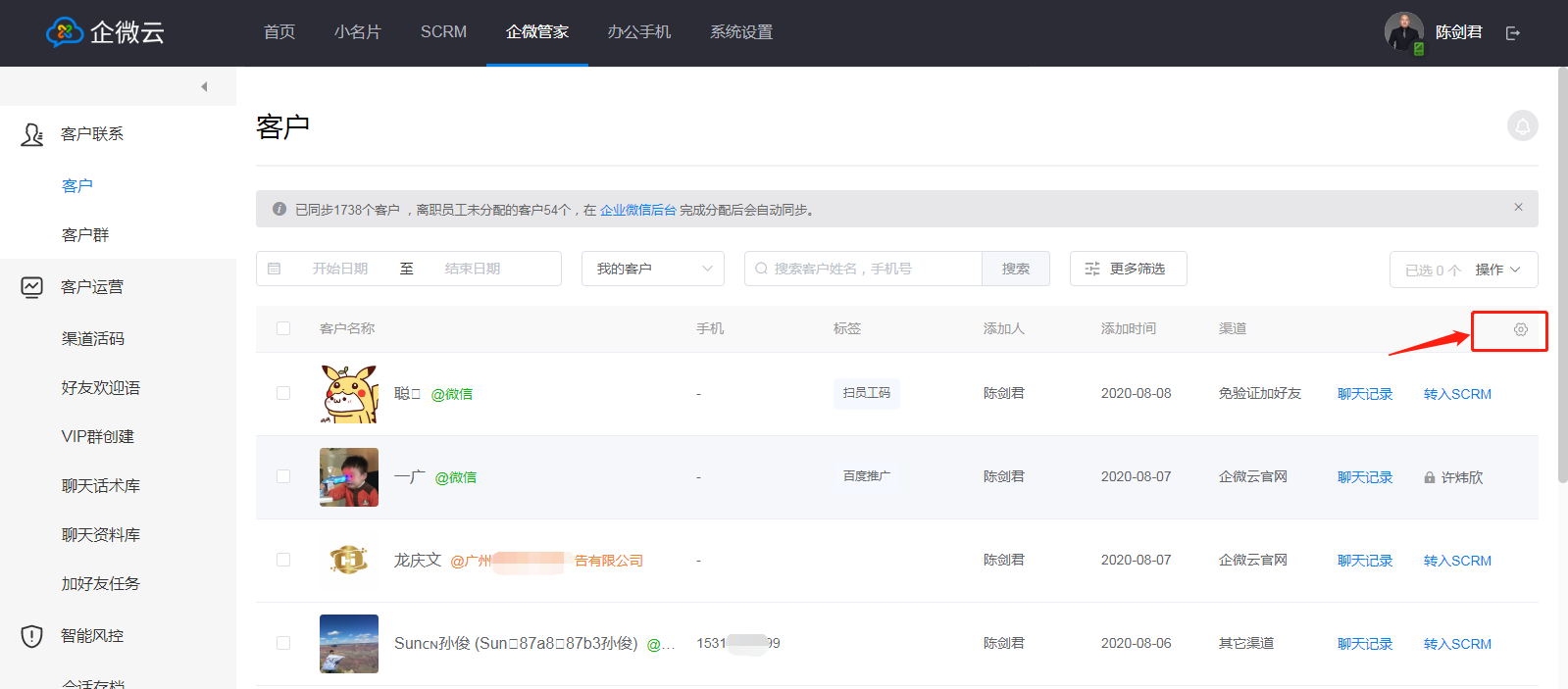Click the notification bell icon

pos(1522,126)
